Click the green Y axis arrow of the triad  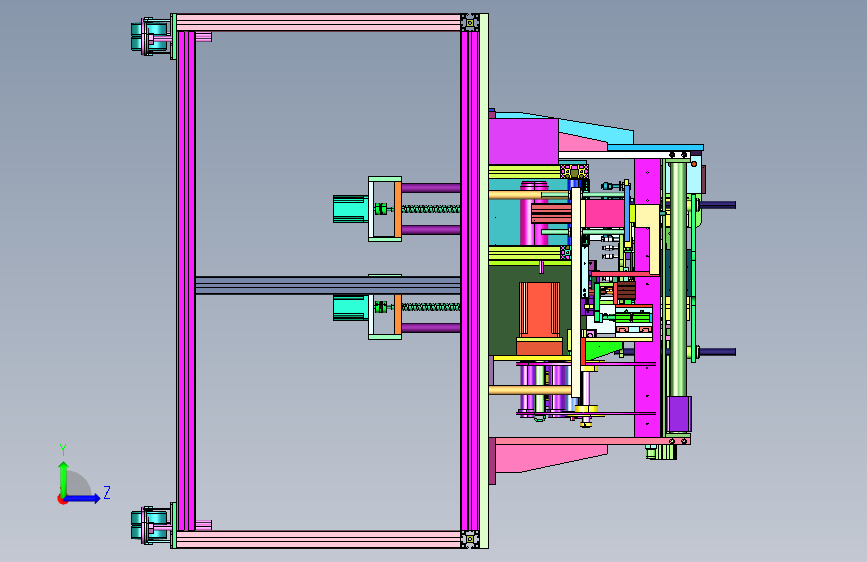[64, 478]
